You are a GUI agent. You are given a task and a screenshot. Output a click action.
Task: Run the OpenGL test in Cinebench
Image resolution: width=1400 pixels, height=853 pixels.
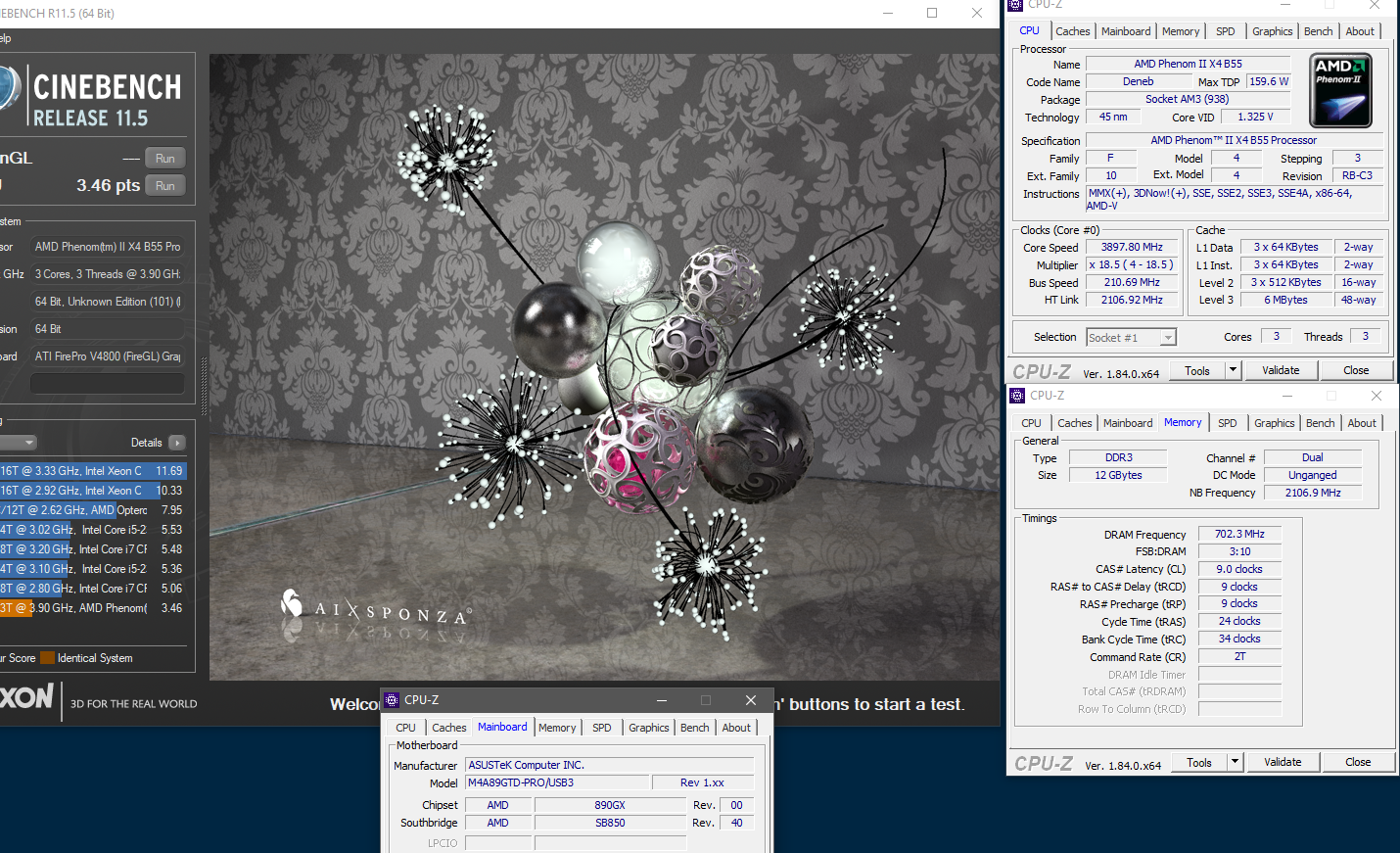point(165,159)
